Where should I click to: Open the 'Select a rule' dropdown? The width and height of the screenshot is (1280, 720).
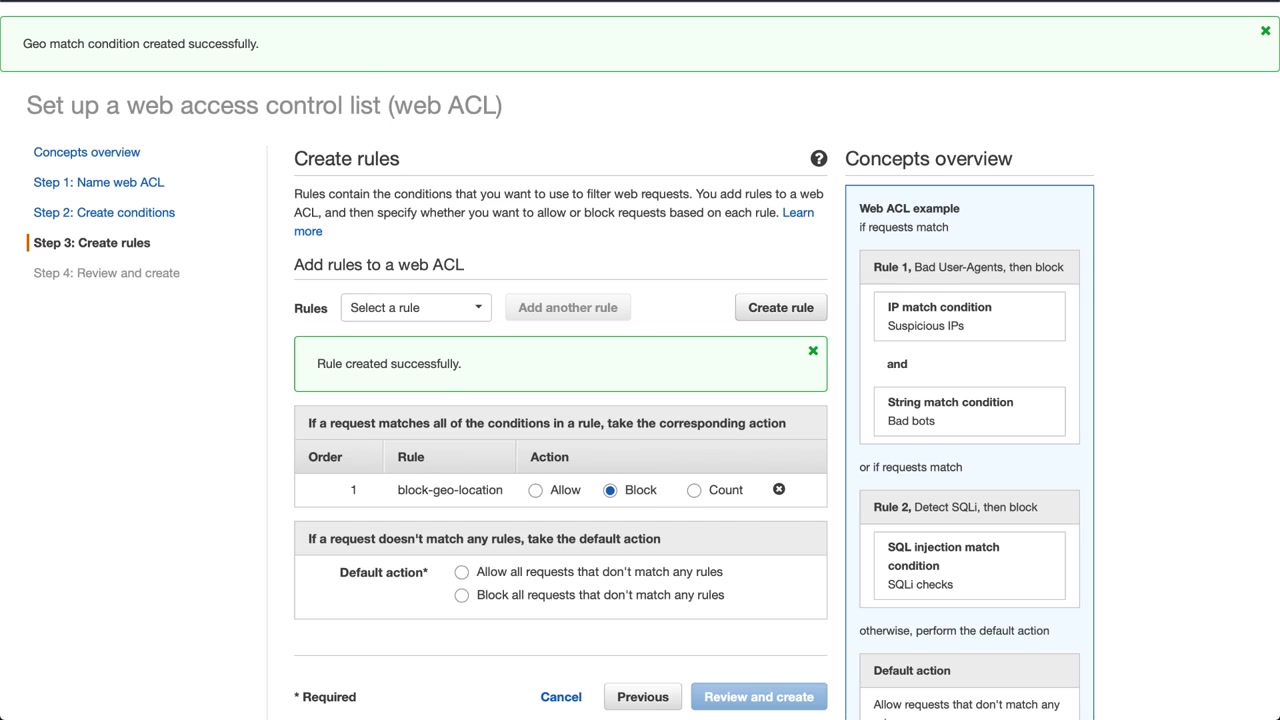(416, 308)
